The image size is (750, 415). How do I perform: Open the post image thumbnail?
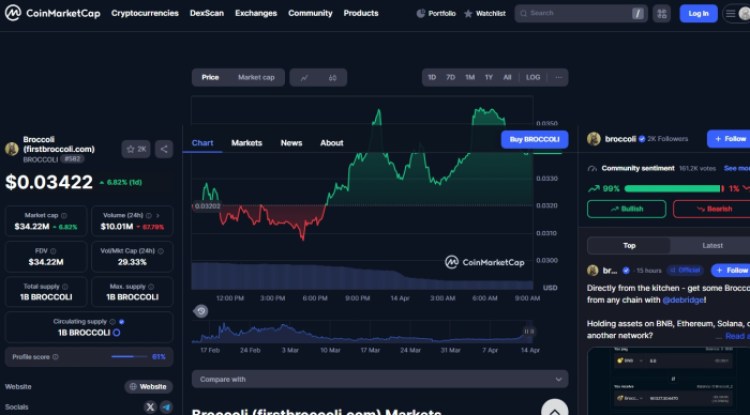pos(669,381)
